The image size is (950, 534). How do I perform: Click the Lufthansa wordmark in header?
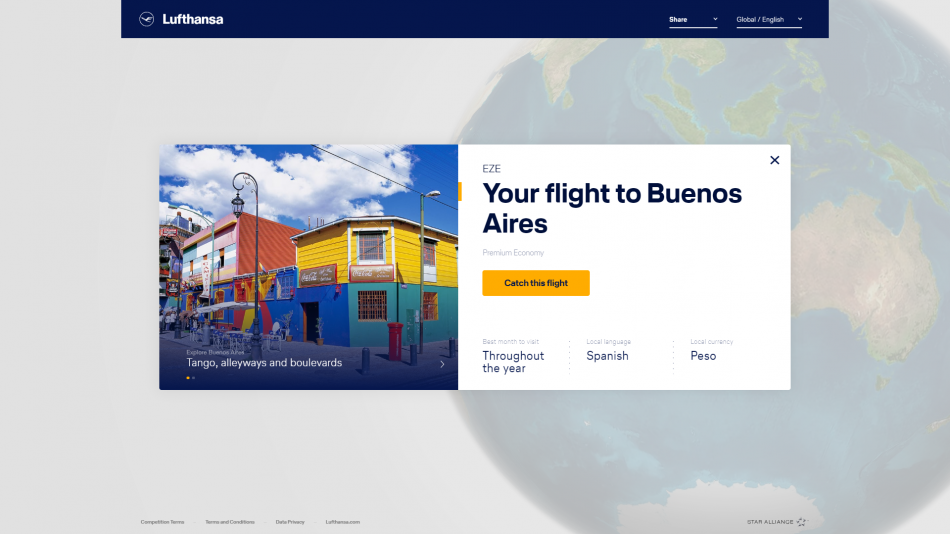tap(193, 19)
